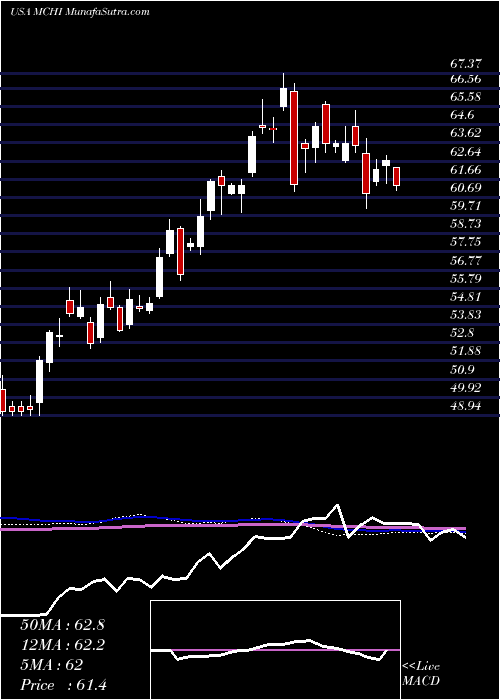Click the 56.77 price axis label

pos(466,261)
